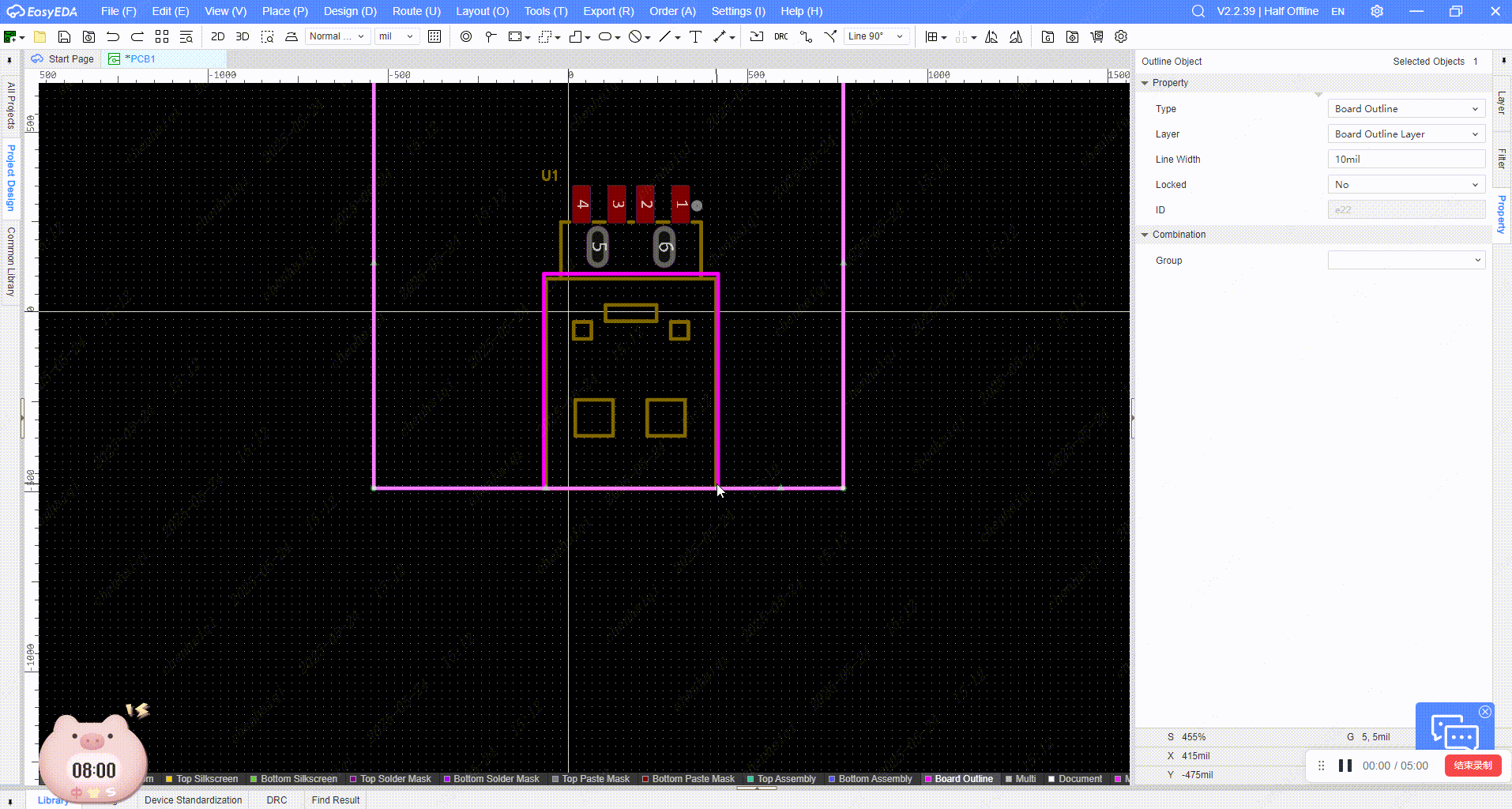The width and height of the screenshot is (1512, 809).
Task: Collapse the Property section
Action: tap(1145, 83)
